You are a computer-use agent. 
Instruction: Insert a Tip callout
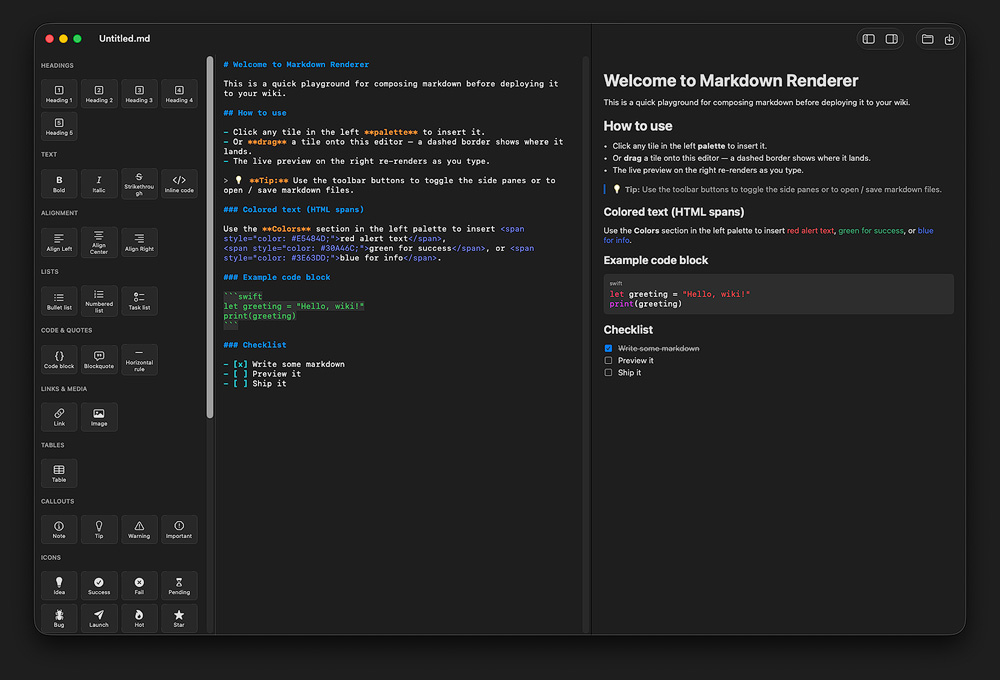click(x=99, y=529)
